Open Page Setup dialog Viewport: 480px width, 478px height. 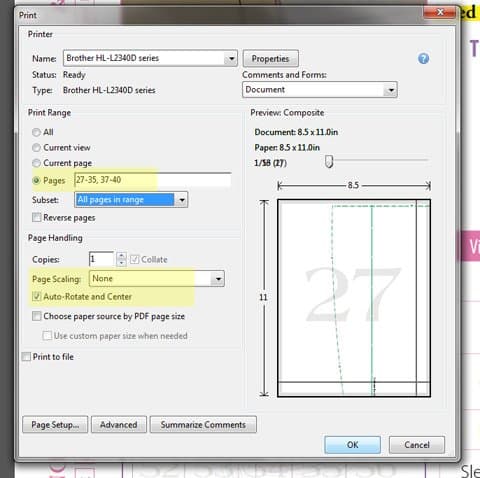pos(55,425)
